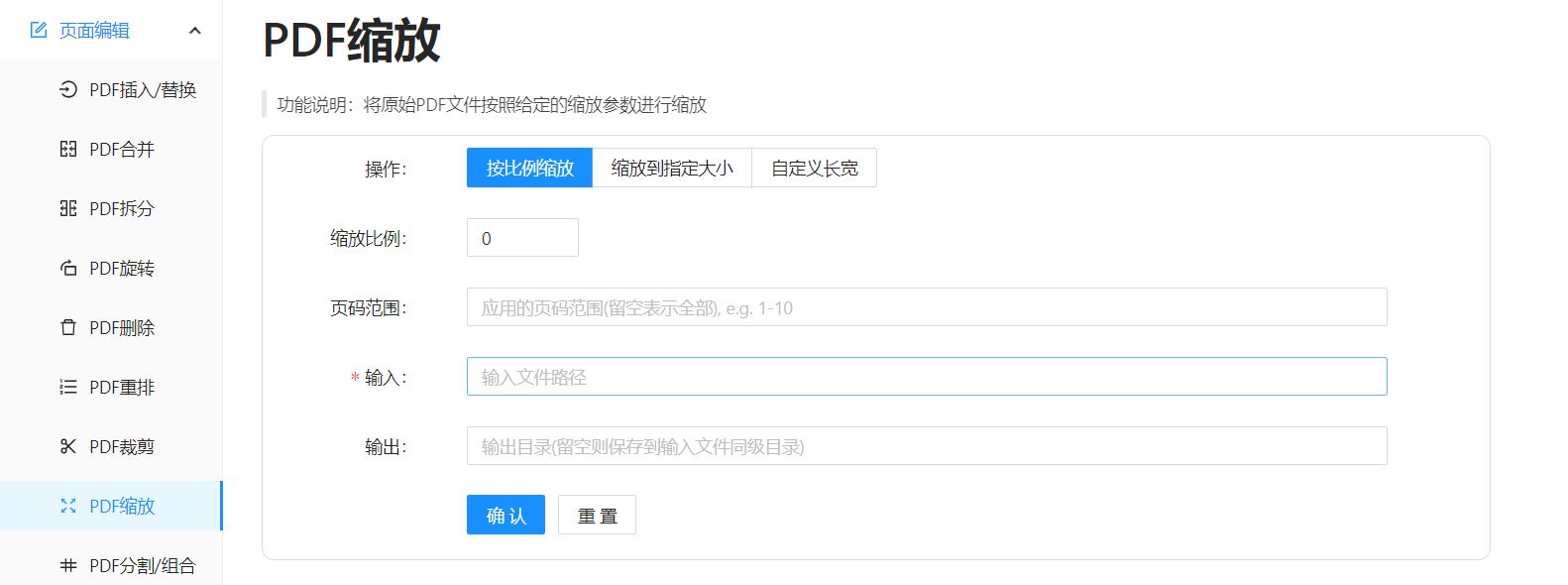1568x585 pixels.
Task: Click the 输出 label
Action: click(x=386, y=447)
